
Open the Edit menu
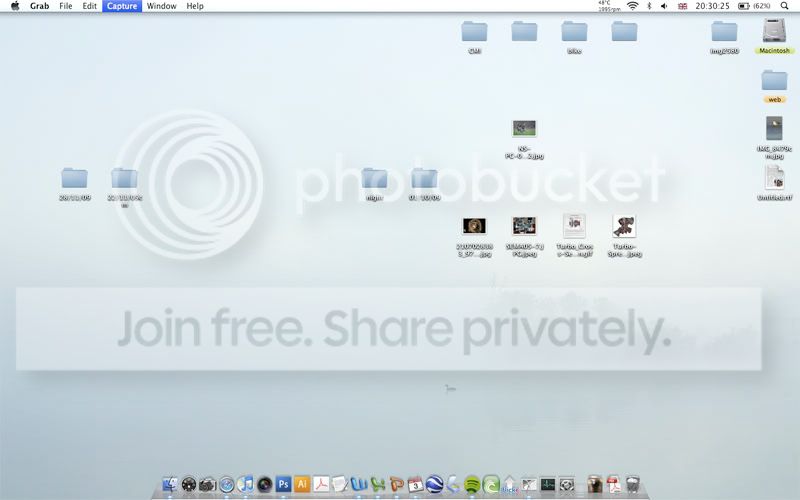click(90, 6)
